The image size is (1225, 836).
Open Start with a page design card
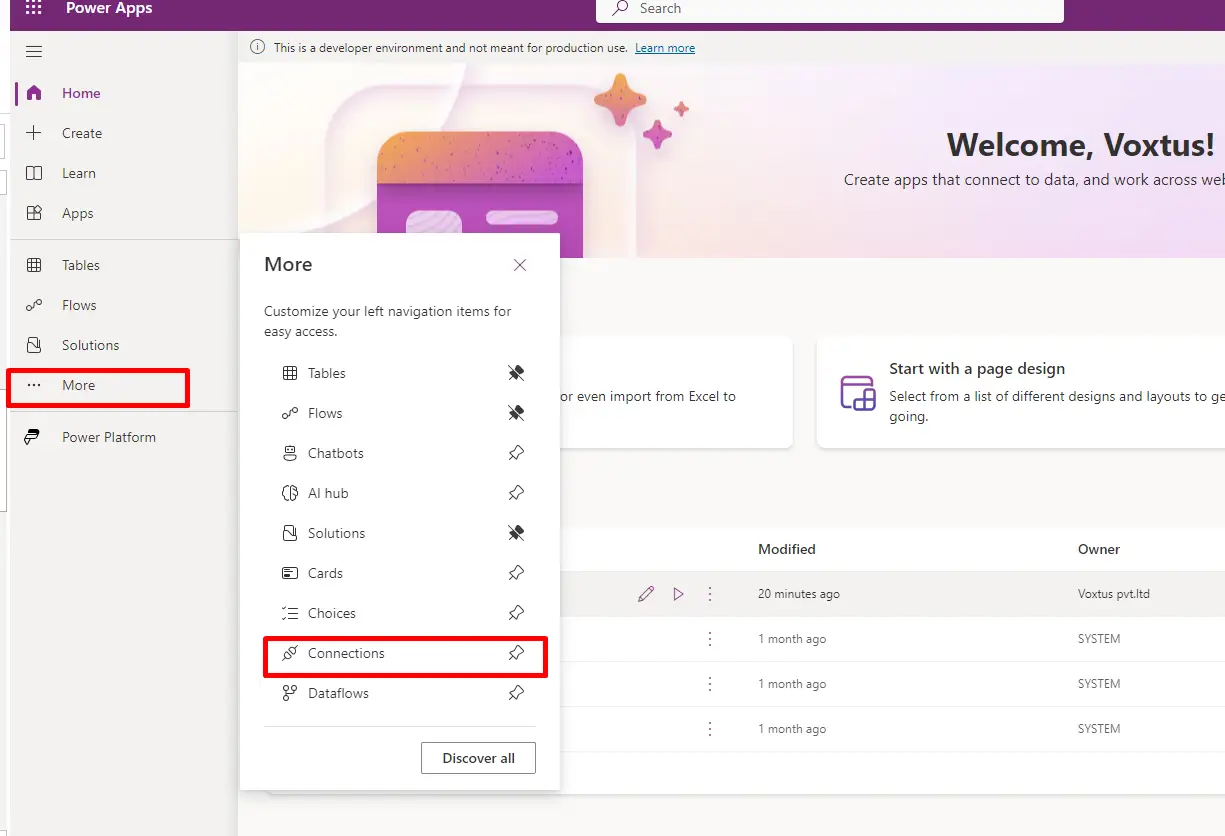click(1021, 392)
